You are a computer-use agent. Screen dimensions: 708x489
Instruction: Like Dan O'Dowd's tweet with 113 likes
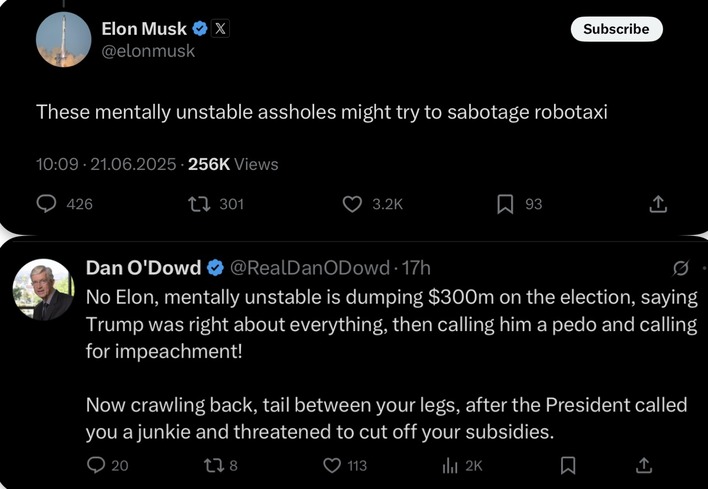tap(334, 465)
